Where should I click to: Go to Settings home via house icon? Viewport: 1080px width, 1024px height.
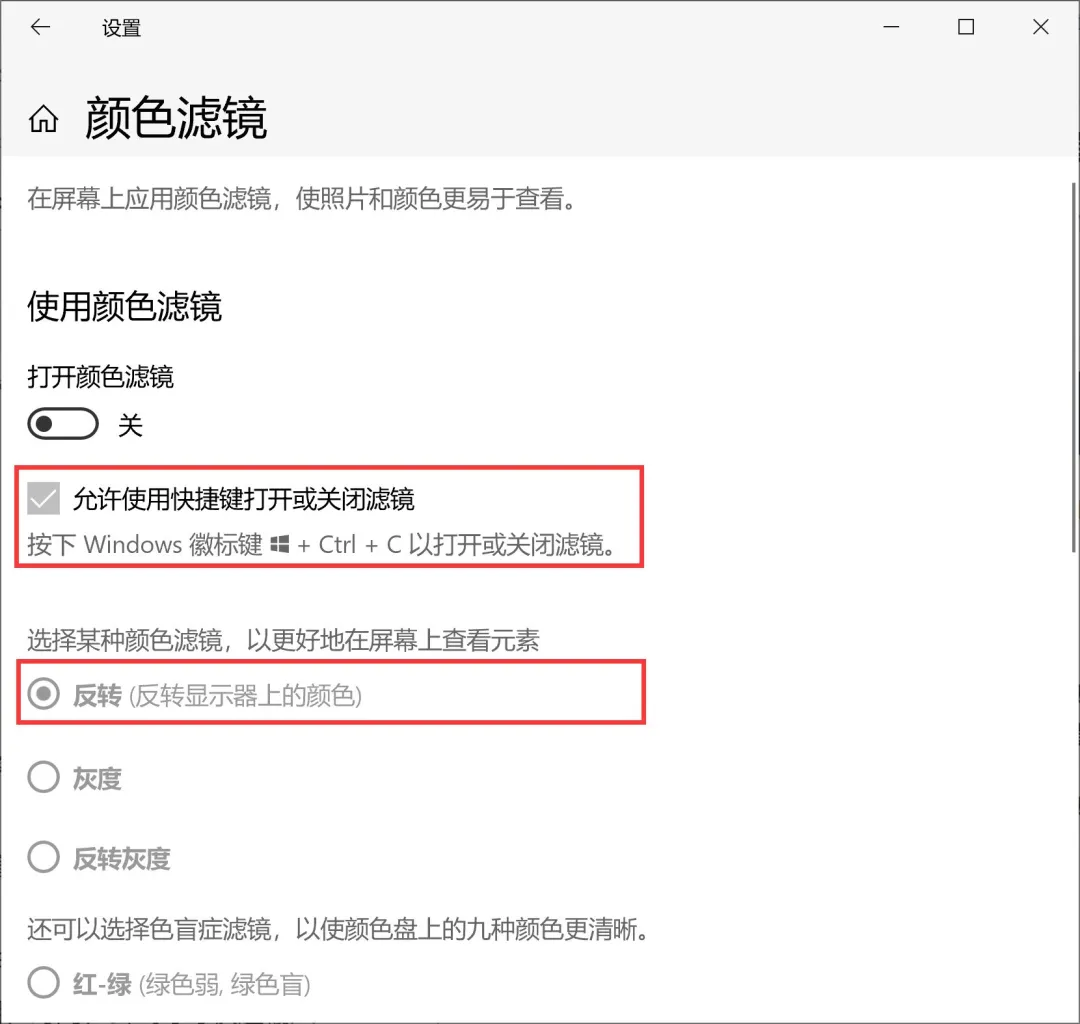[43, 120]
